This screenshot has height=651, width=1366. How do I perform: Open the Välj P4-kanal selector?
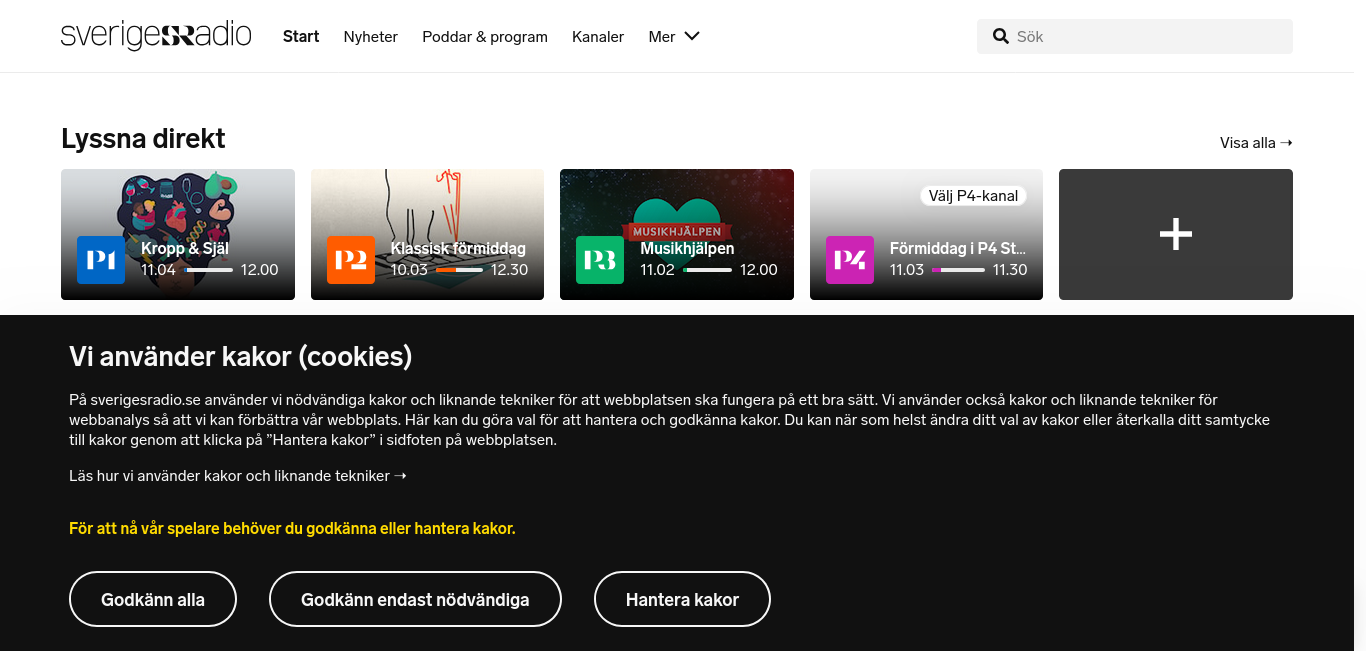tap(973, 196)
